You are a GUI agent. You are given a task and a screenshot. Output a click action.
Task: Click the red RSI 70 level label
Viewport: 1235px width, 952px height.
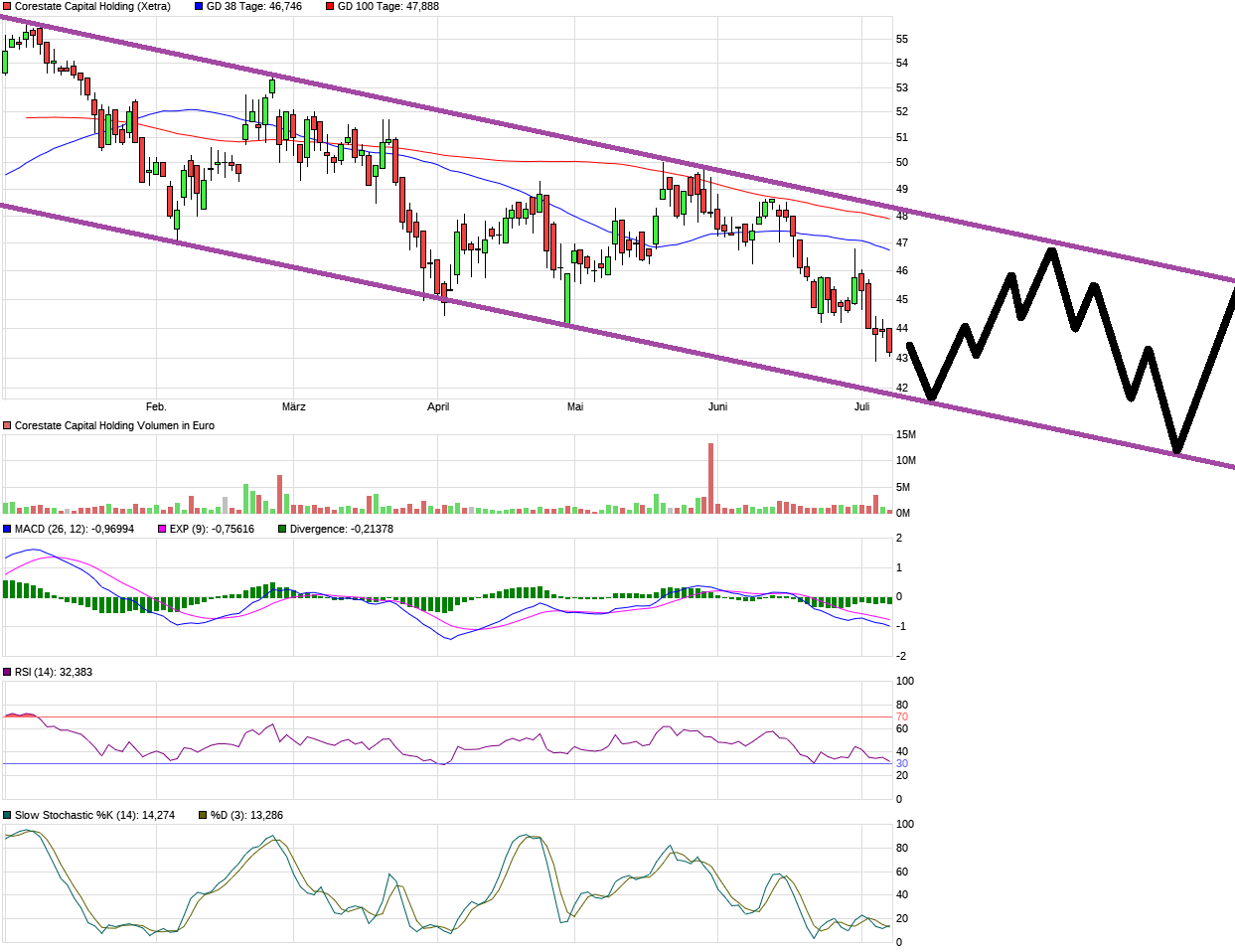tap(902, 716)
